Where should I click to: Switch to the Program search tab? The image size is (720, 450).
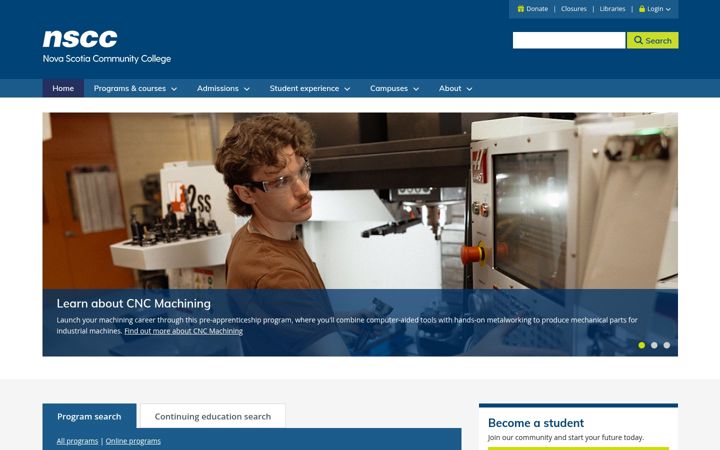(89, 416)
